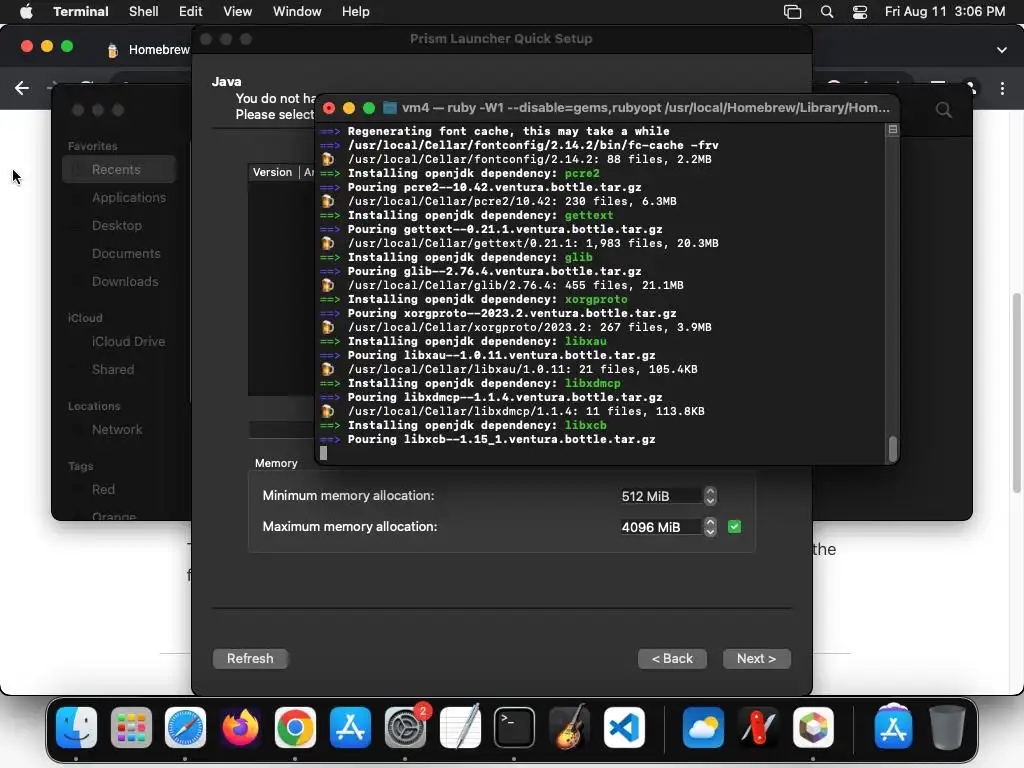
Task: Click the browser page vertical scrollbar
Action: (x=1016, y=392)
